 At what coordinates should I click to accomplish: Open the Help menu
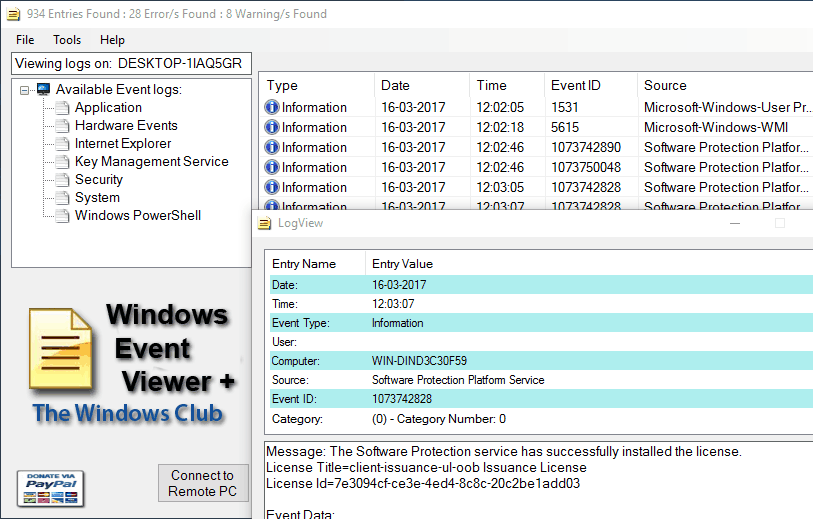[112, 40]
